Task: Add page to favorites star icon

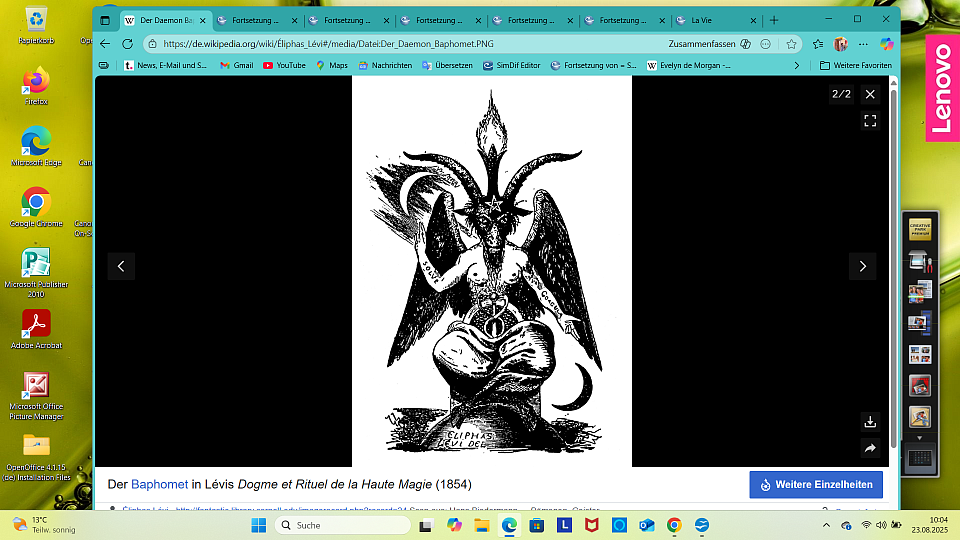Action: pyautogui.click(x=791, y=44)
